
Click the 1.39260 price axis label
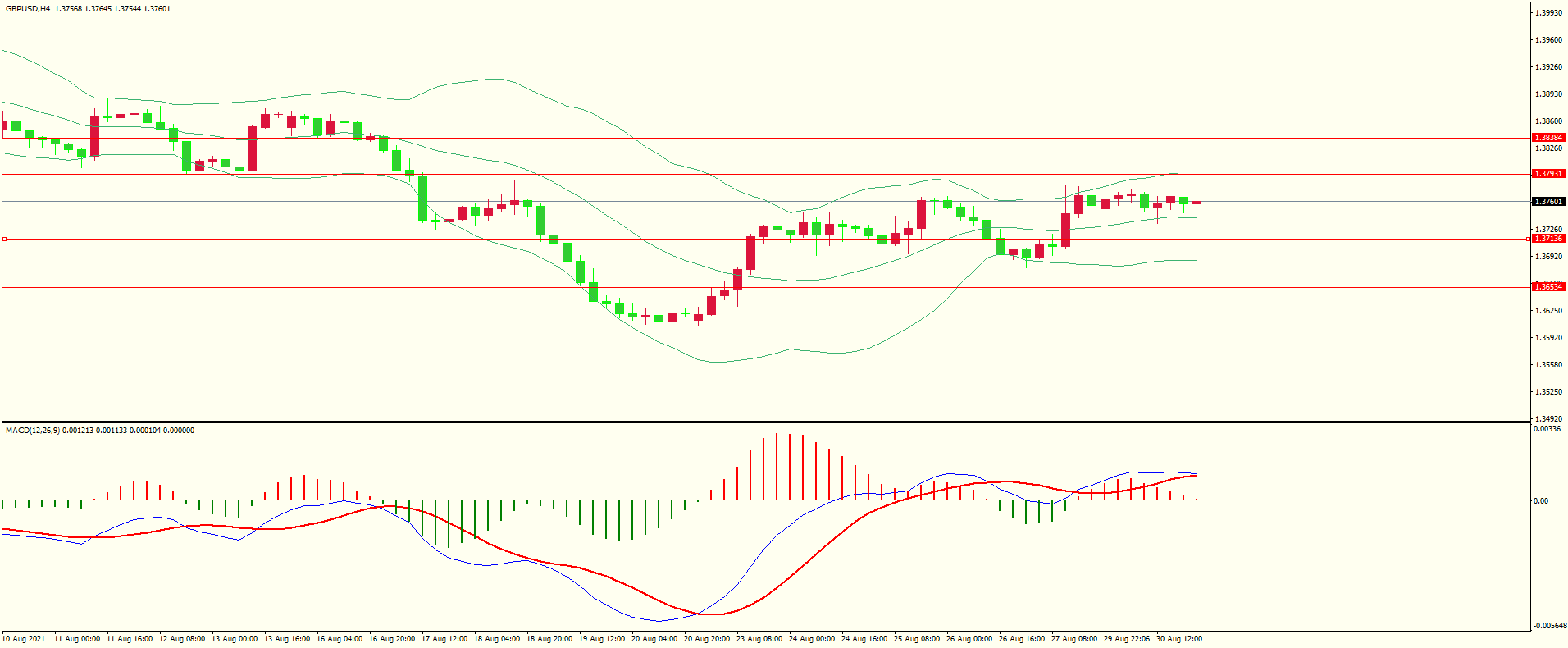click(1548, 67)
